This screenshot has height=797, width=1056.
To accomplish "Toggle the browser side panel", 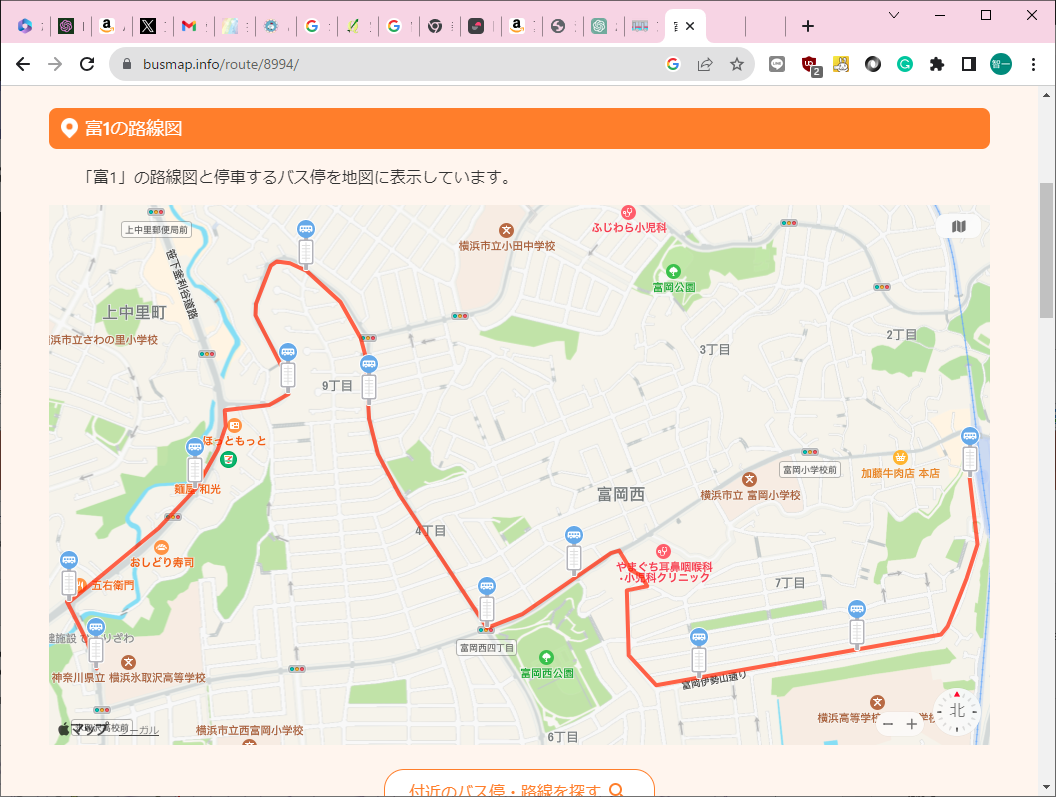I will (x=968, y=64).
